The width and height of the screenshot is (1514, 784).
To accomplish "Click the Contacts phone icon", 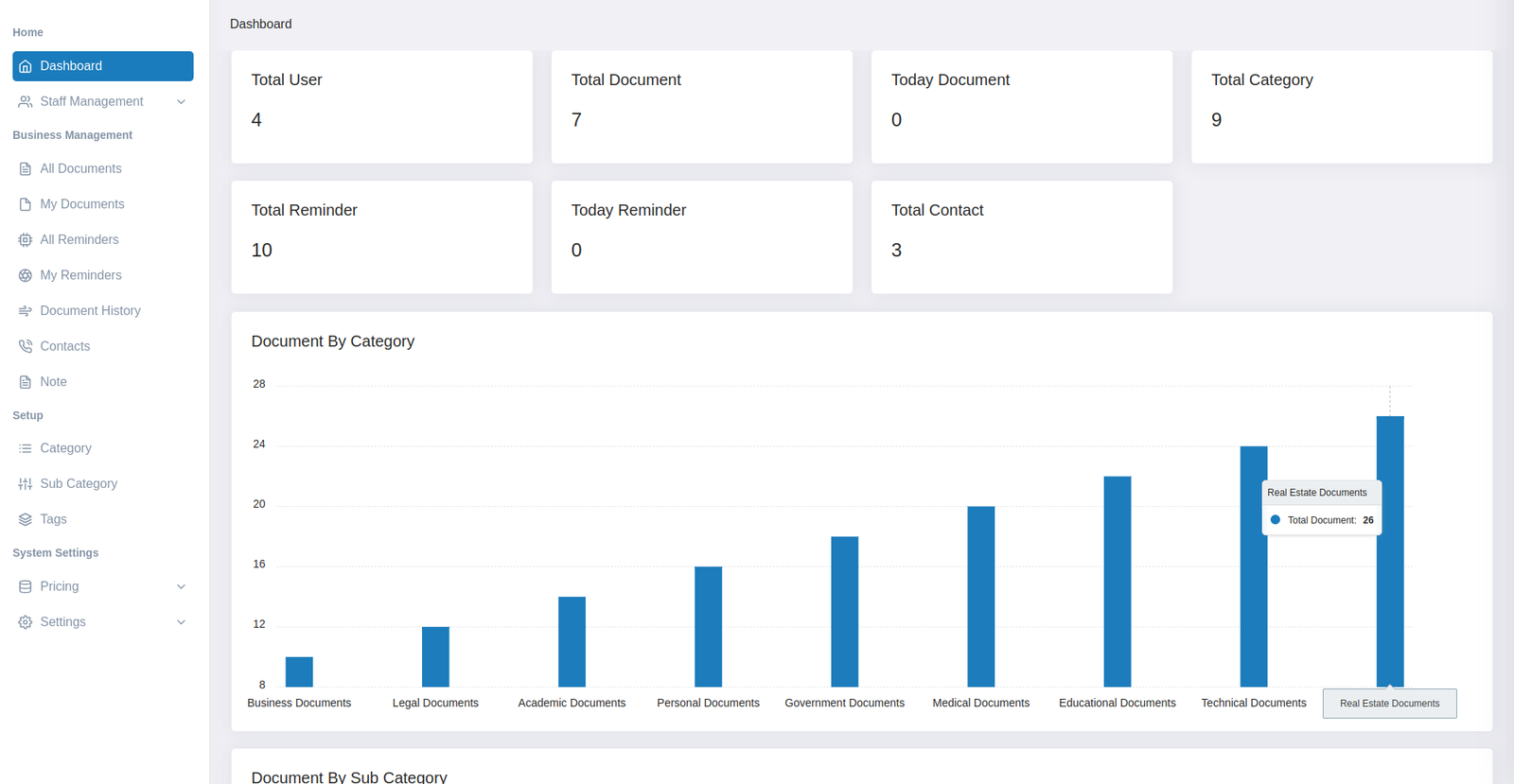I will [26, 346].
